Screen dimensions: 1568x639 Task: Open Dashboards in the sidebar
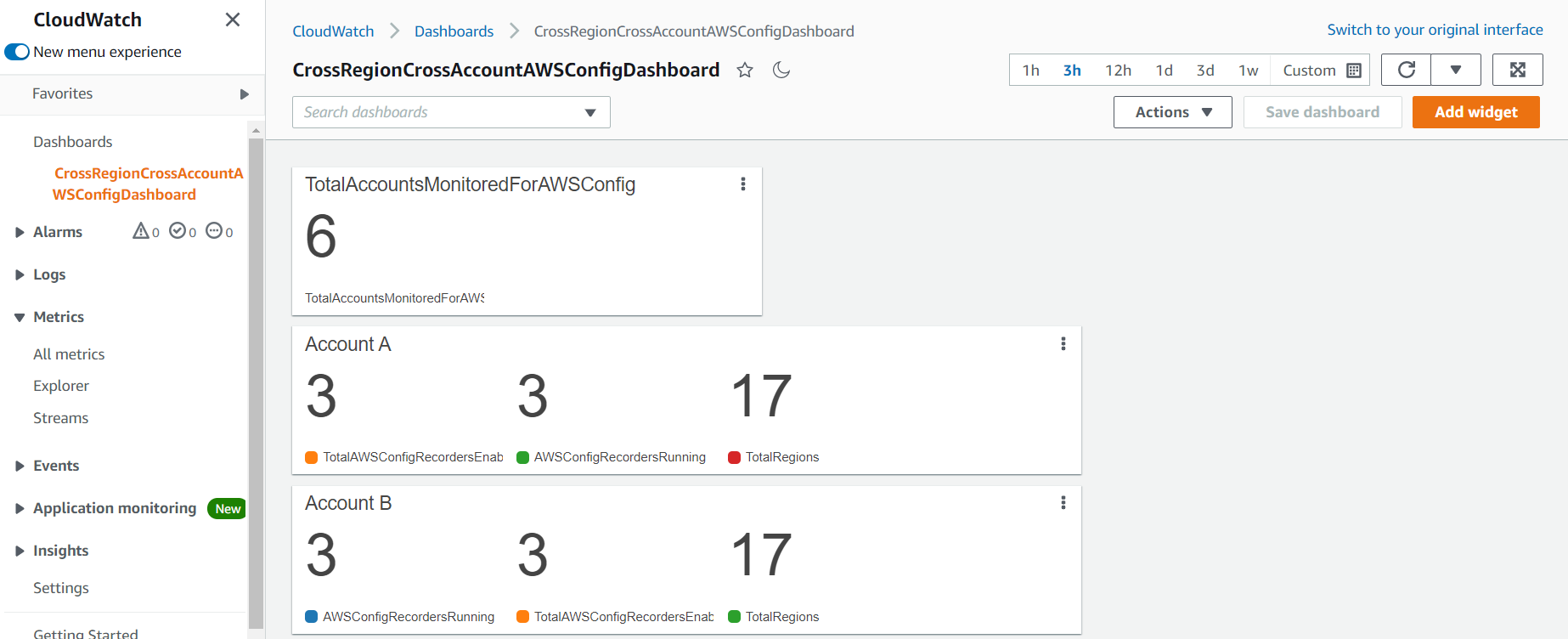click(73, 142)
